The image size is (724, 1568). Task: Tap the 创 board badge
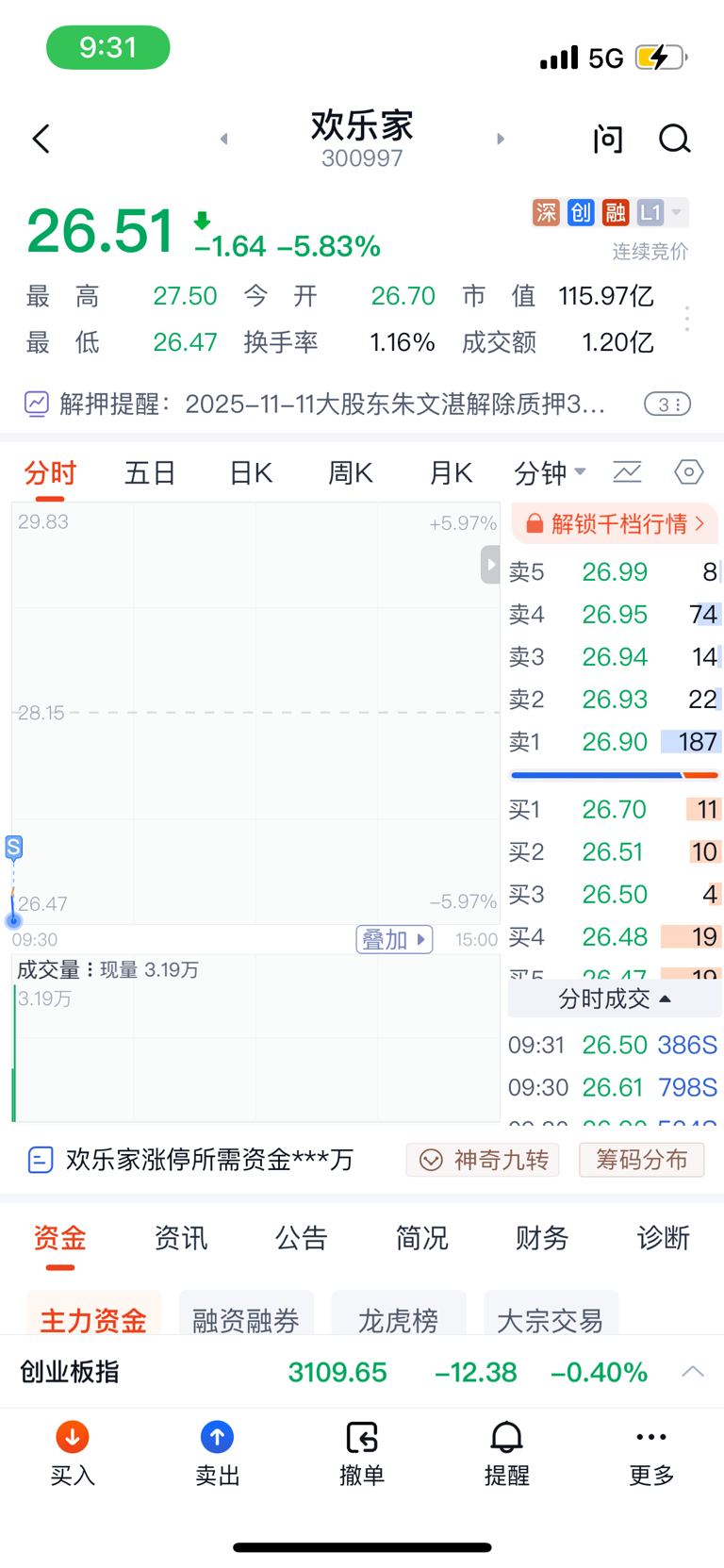[581, 212]
